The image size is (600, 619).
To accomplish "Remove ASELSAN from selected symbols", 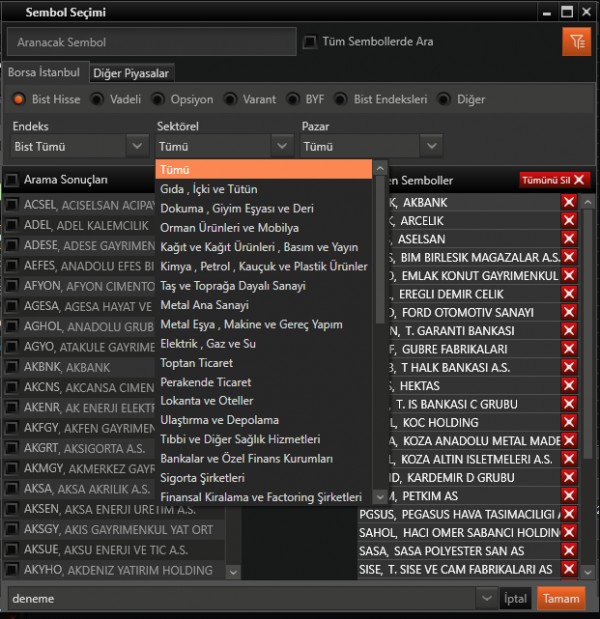I will coord(569,239).
